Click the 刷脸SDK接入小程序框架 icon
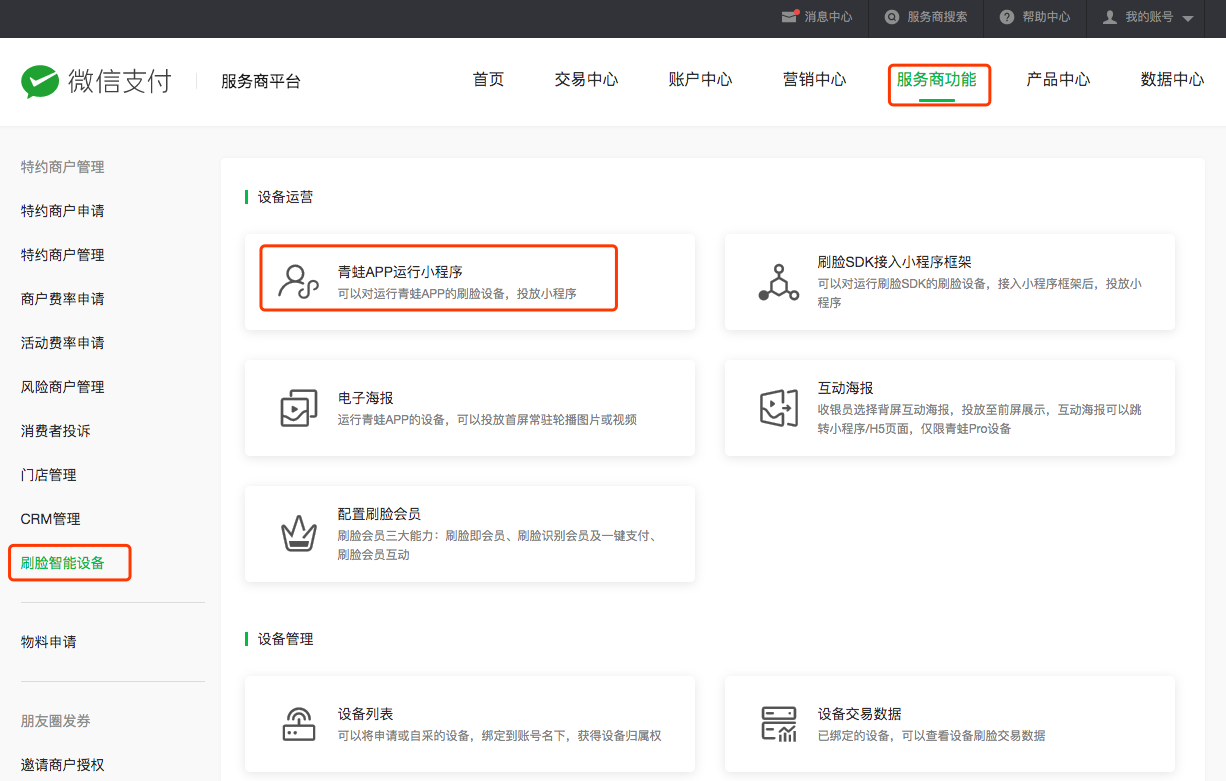Image resolution: width=1226 pixels, height=781 pixels. click(778, 282)
